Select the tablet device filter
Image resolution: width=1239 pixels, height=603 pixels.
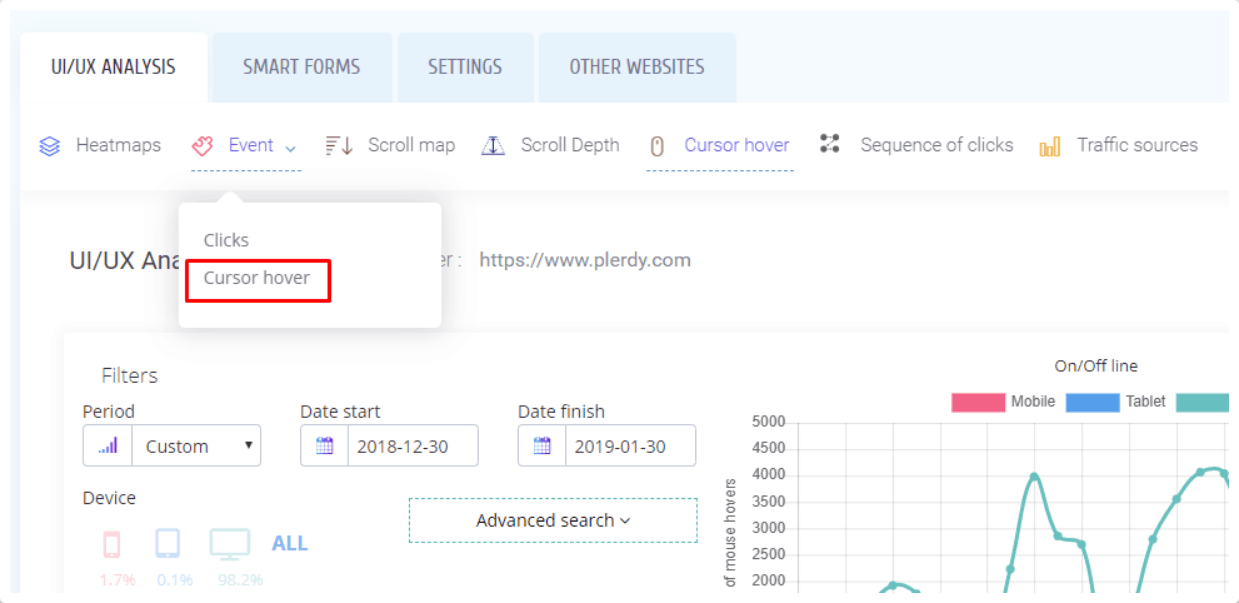167,544
